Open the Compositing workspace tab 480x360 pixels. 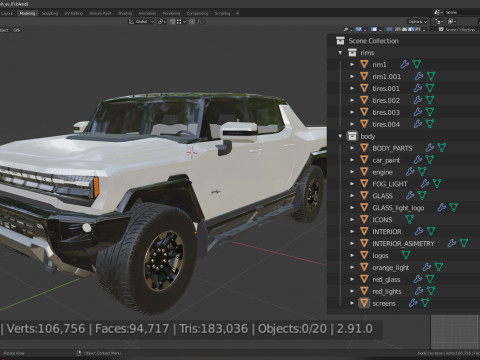click(197, 13)
